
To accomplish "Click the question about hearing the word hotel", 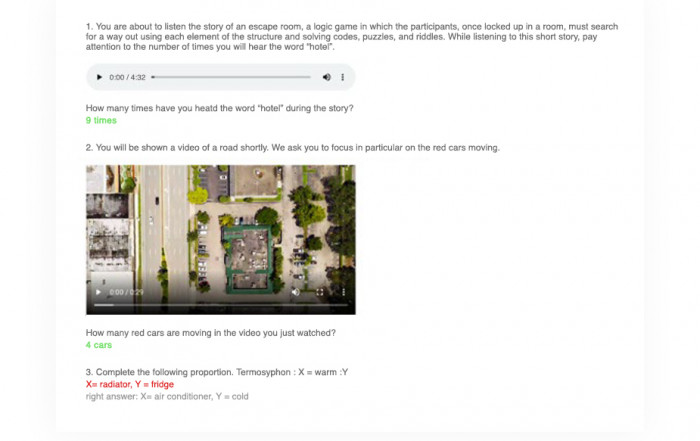I will coord(219,108).
